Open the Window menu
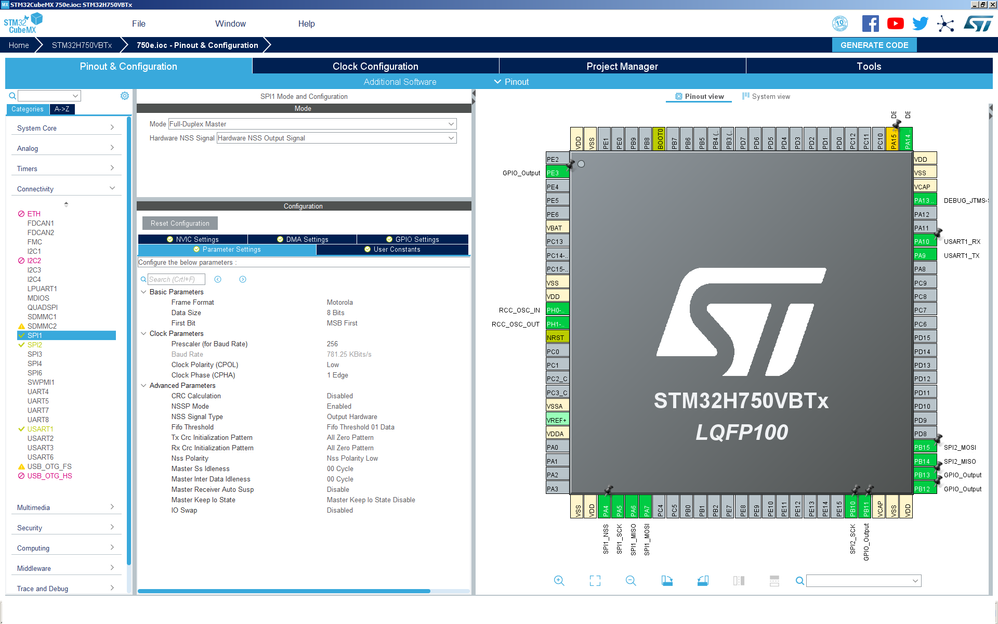Image resolution: width=998 pixels, height=624 pixels. 230,24
